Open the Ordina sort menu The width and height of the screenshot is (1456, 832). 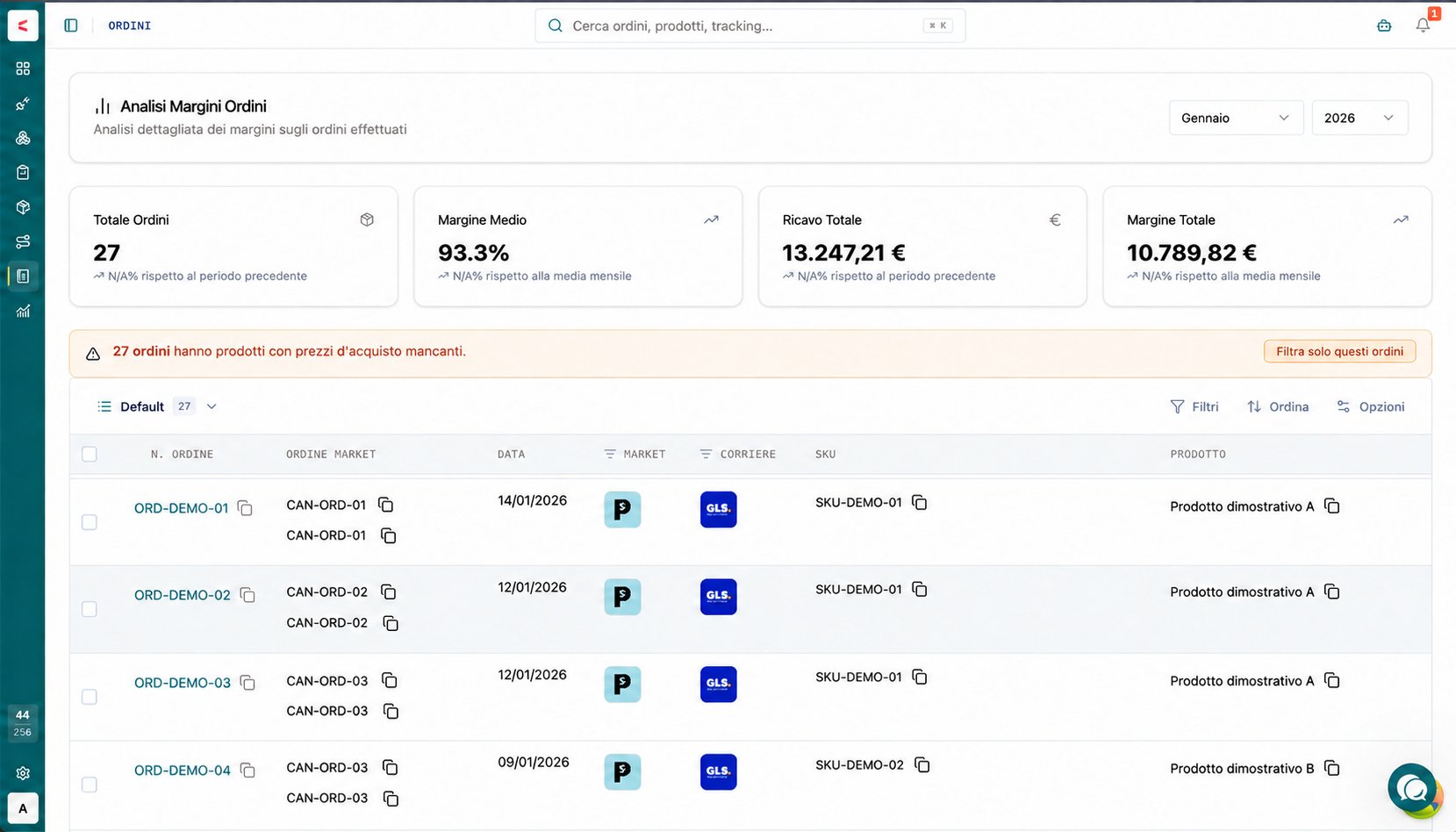pos(1278,406)
